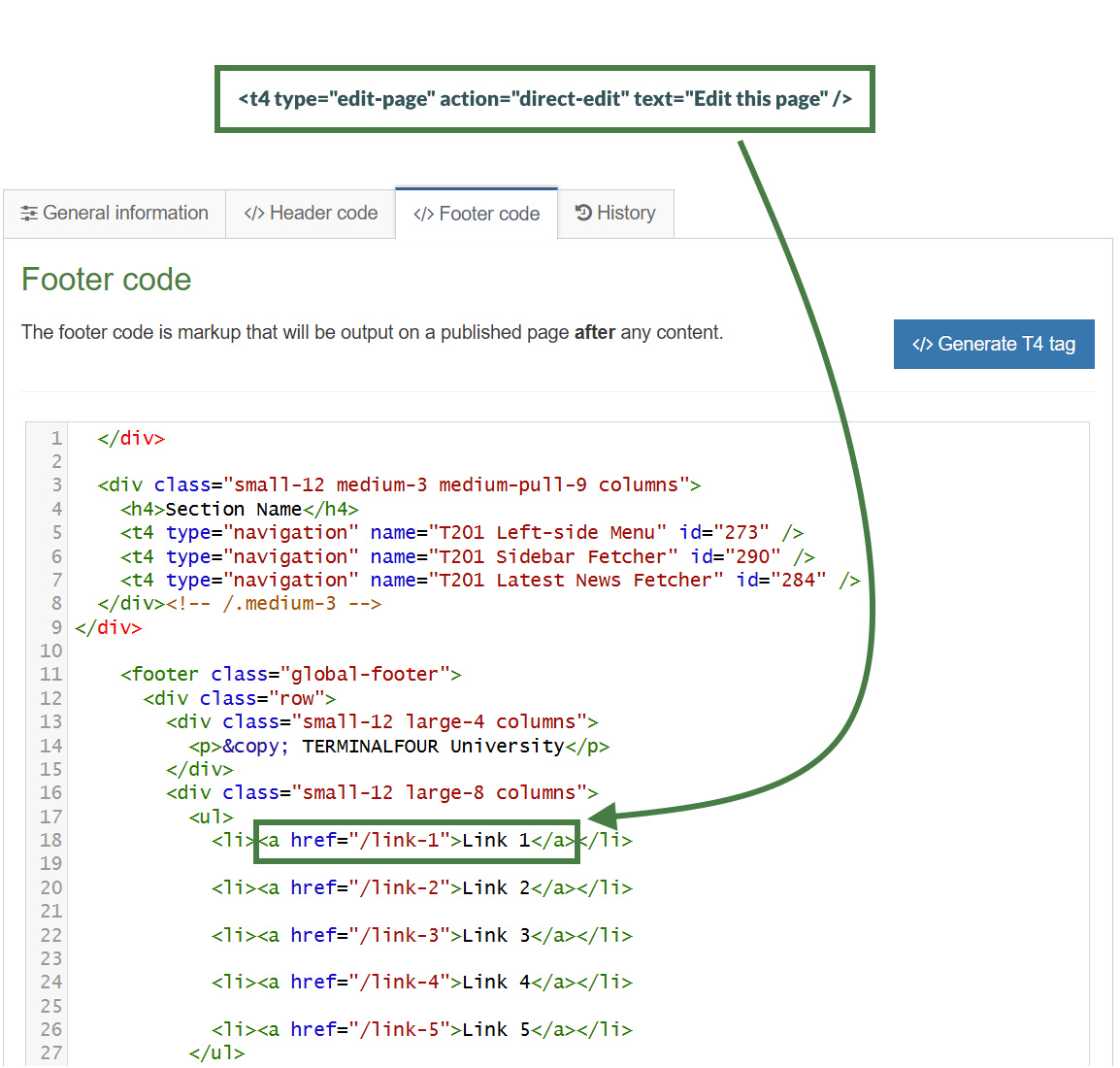Click the sliders icon beside General information
The height and width of the screenshot is (1068, 1120).
click(30, 214)
